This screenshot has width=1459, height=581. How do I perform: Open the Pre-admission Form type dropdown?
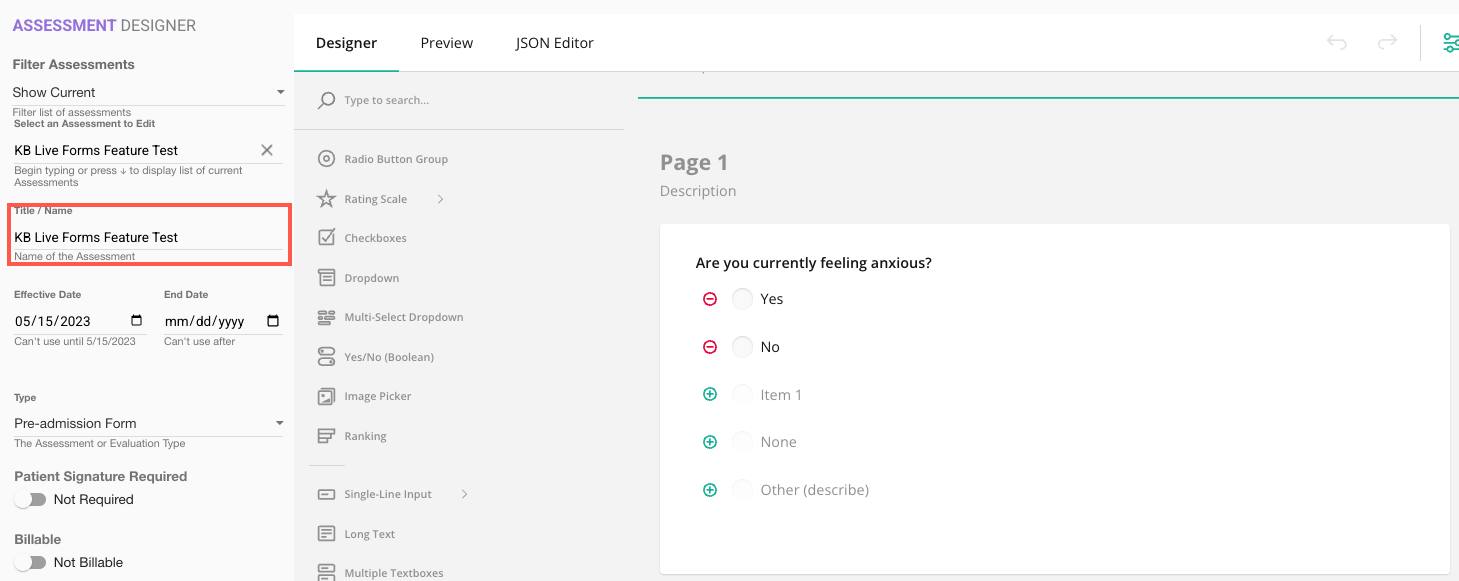coord(148,423)
